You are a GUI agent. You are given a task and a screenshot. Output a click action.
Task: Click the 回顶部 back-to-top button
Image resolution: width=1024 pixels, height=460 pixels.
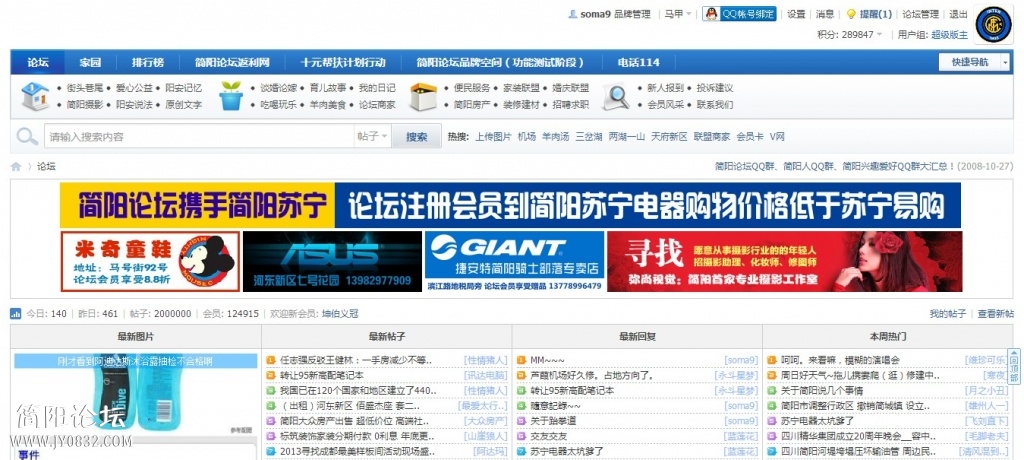[1014, 367]
